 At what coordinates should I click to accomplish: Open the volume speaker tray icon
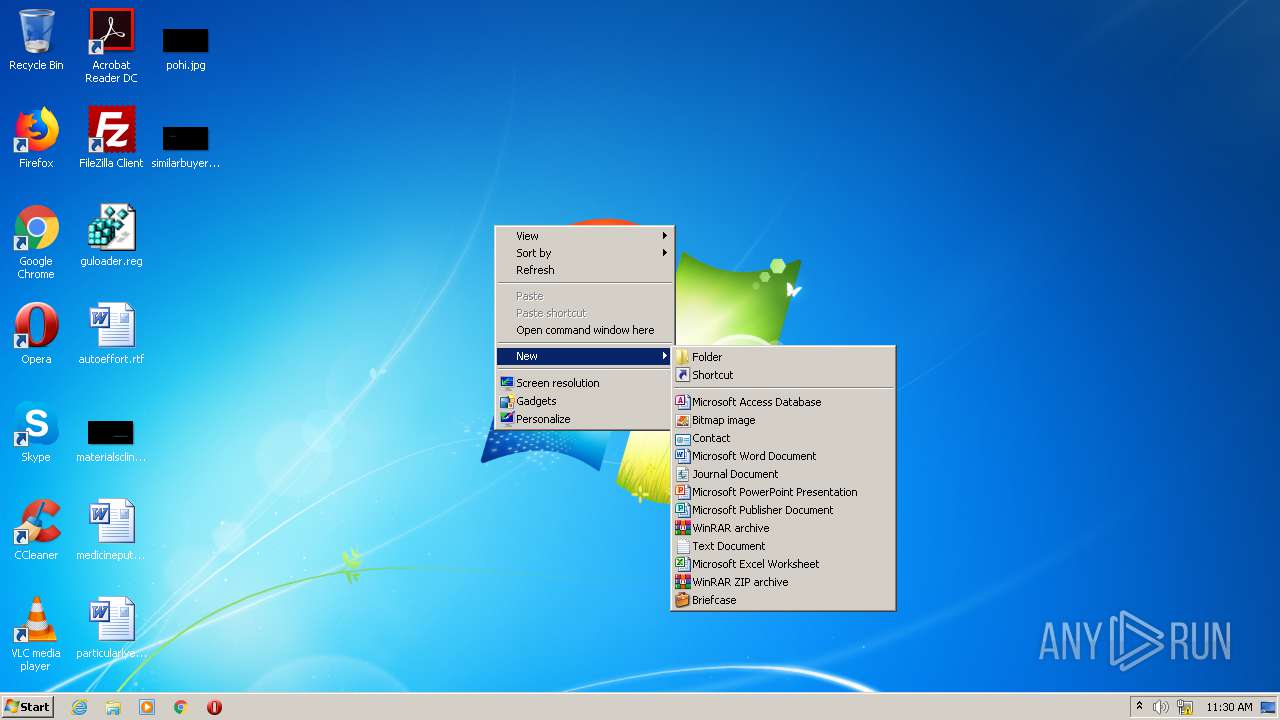click(1161, 707)
